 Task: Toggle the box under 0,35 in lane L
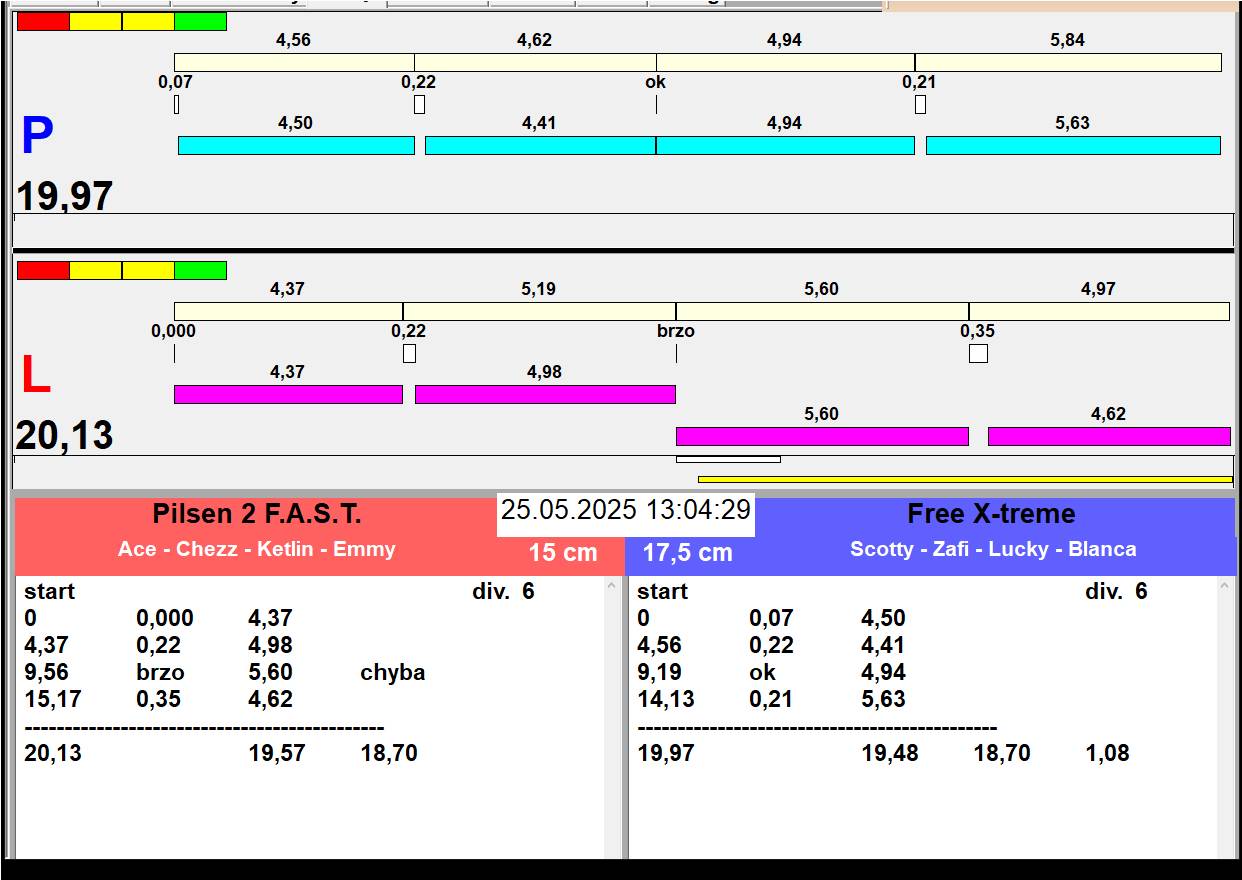[x=978, y=353]
